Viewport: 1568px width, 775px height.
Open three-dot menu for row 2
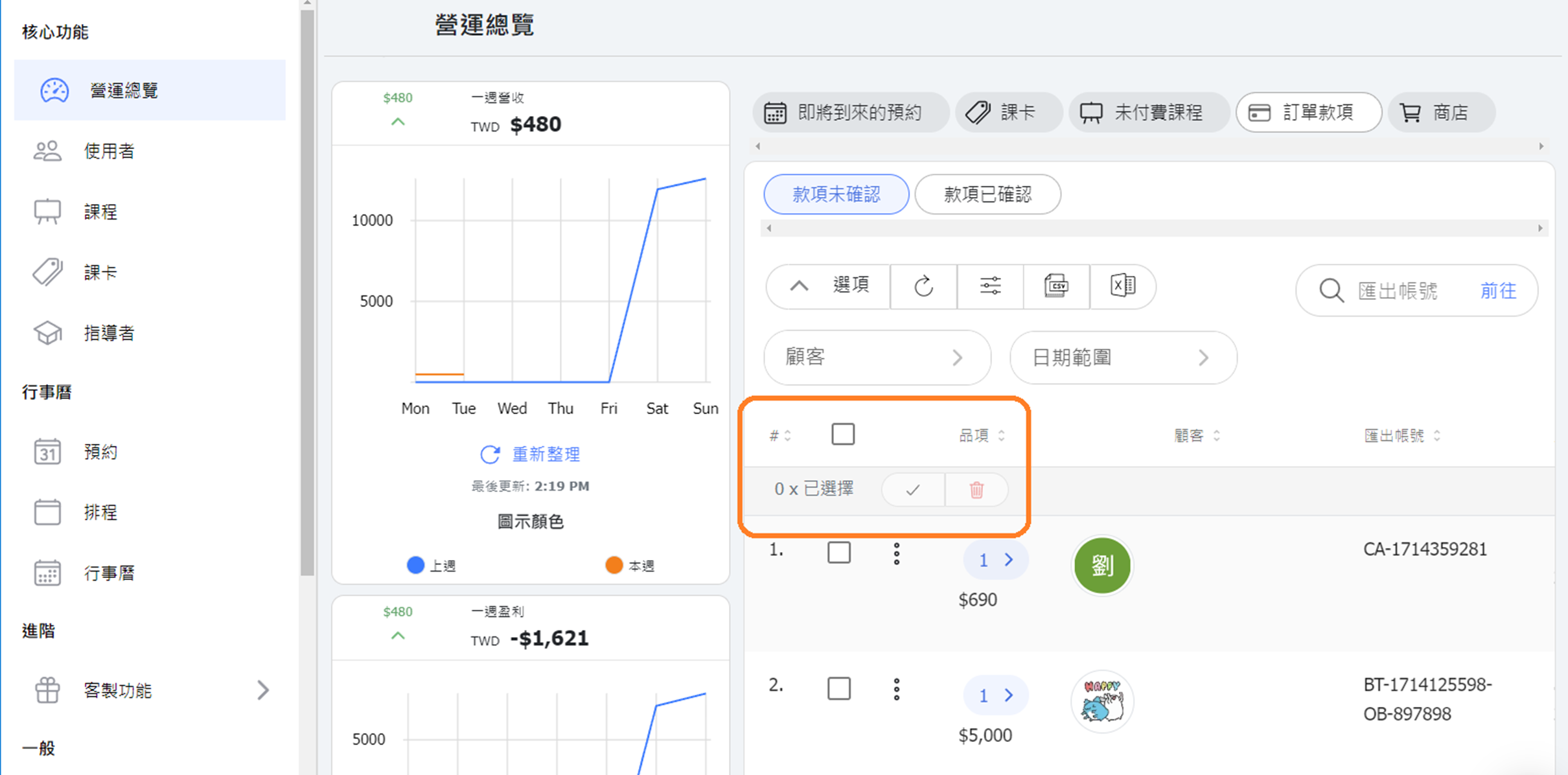point(897,689)
